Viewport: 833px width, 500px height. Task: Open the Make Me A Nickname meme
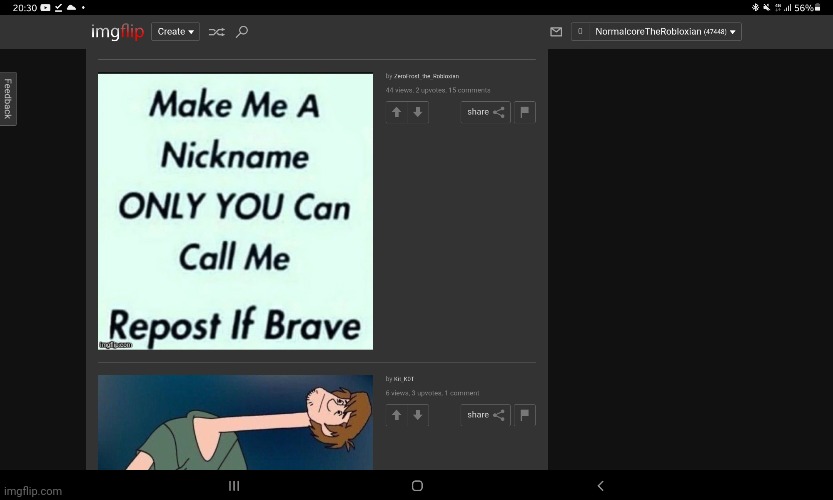pyautogui.click(x=235, y=211)
